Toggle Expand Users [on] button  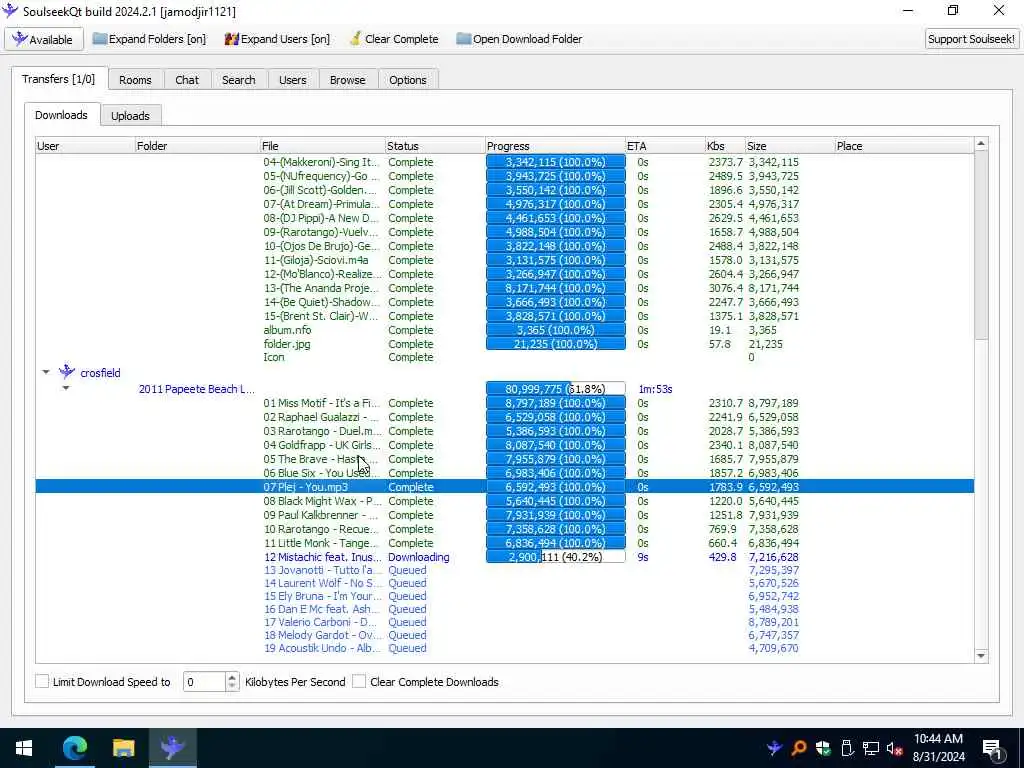[x=278, y=39]
